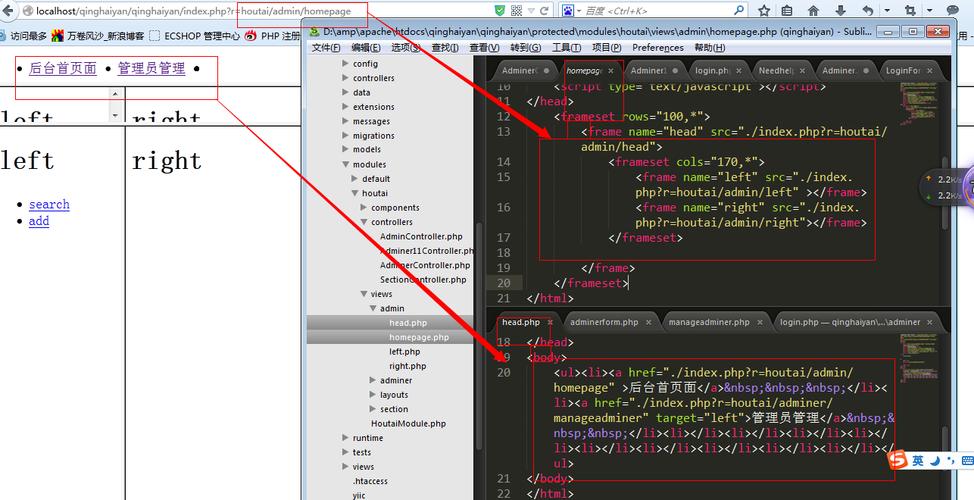
Task: Follow the 管理员管理 link in head frame
Action: click(152, 68)
